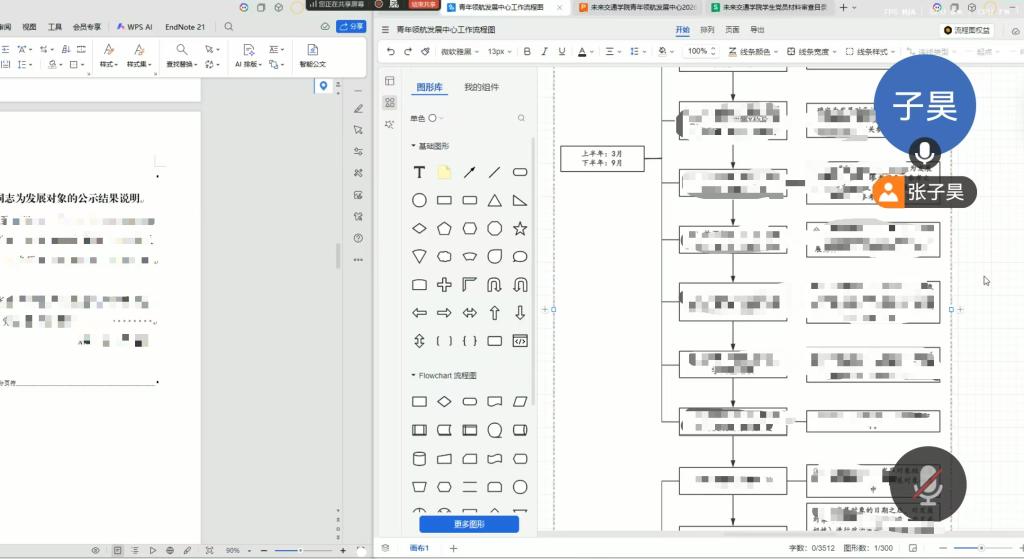
Task: Open the 微软雅黑 font dropdown
Action: point(461,51)
